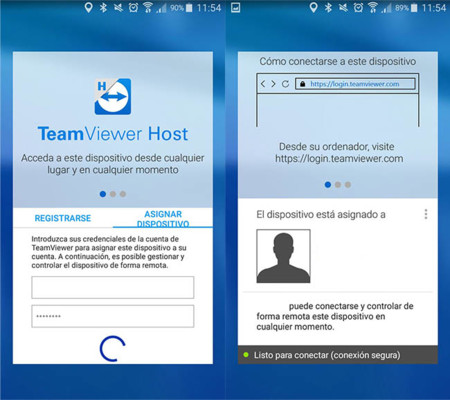The width and height of the screenshot is (450, 400).
Task: Tap the Bluetooth icon in right status bar
Action: pyautogui.click(x=328, y=8)
